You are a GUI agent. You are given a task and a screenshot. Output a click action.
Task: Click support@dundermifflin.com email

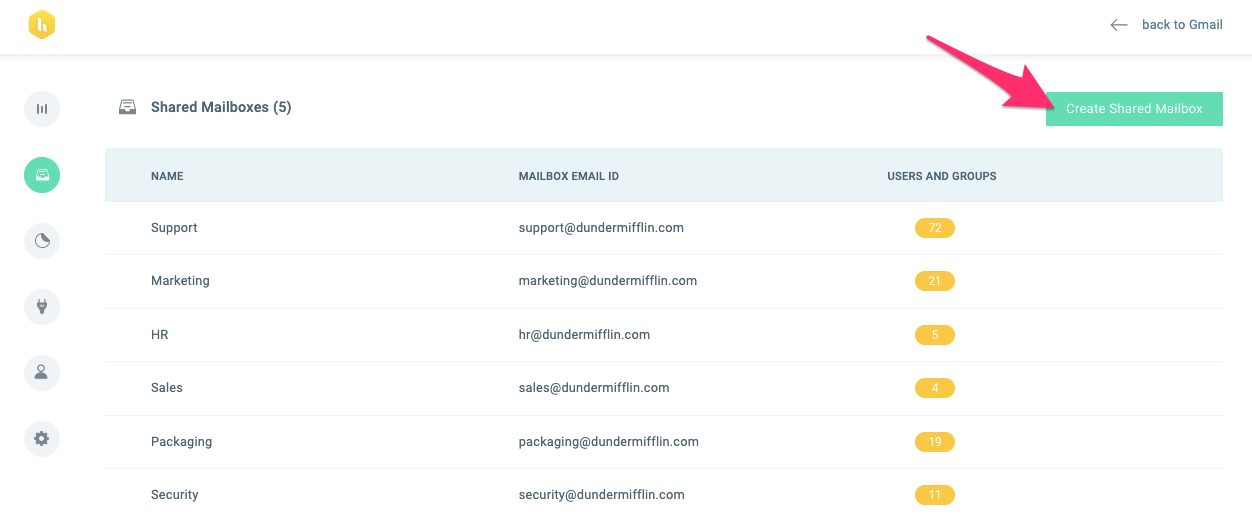click(601, 228)
